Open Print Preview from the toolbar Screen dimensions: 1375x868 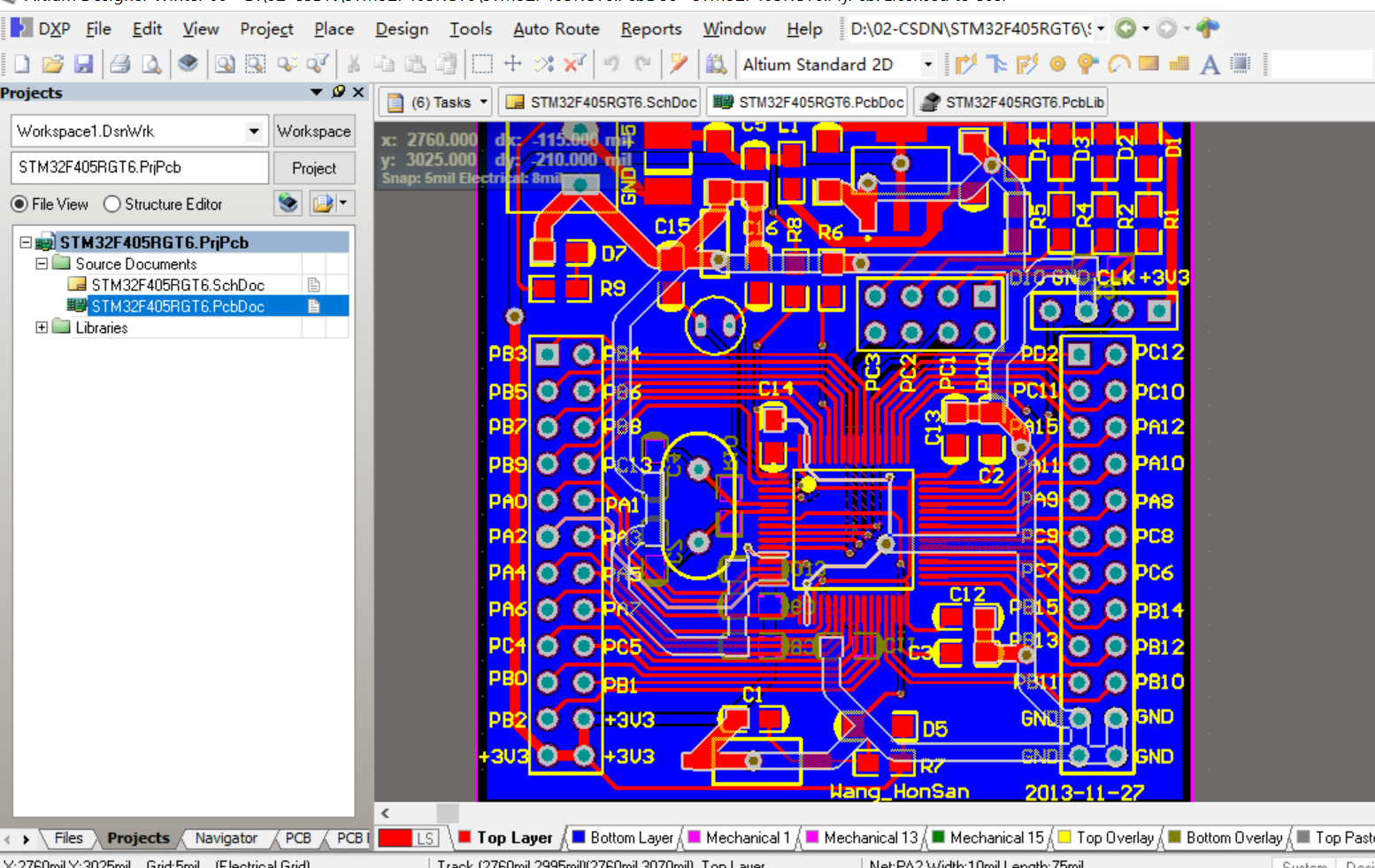pyautogui.click(x=151, y=64)
